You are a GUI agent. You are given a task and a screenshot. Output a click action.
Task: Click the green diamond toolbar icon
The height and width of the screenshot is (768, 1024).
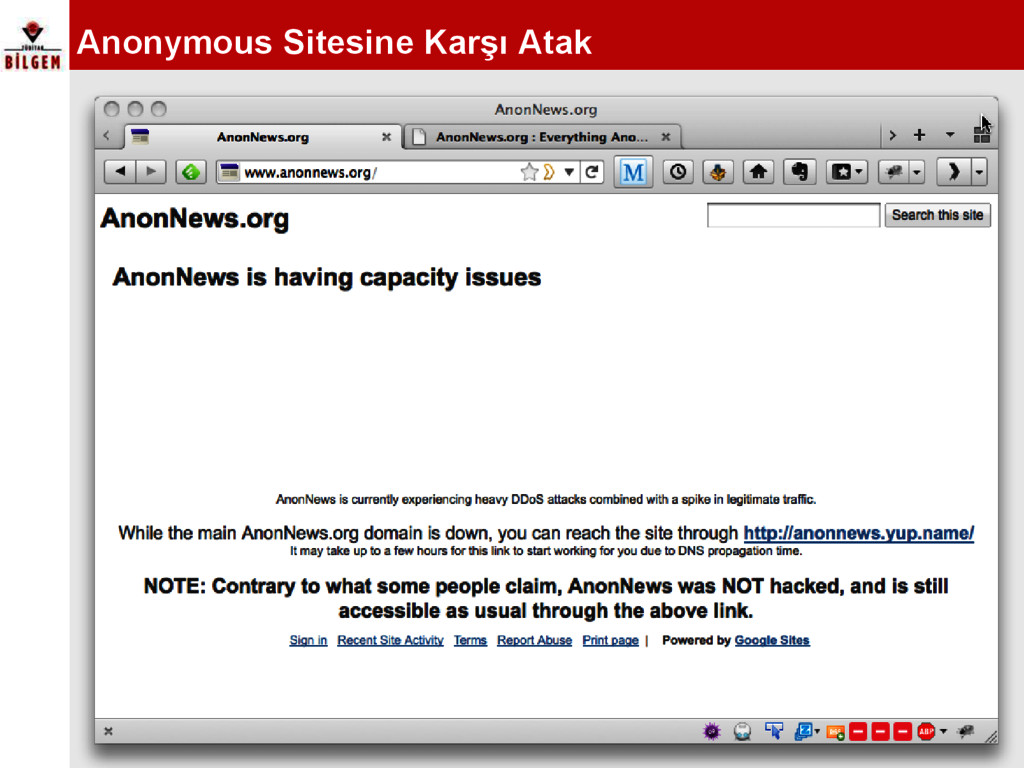pyautogui.click(x=191, y=172)
